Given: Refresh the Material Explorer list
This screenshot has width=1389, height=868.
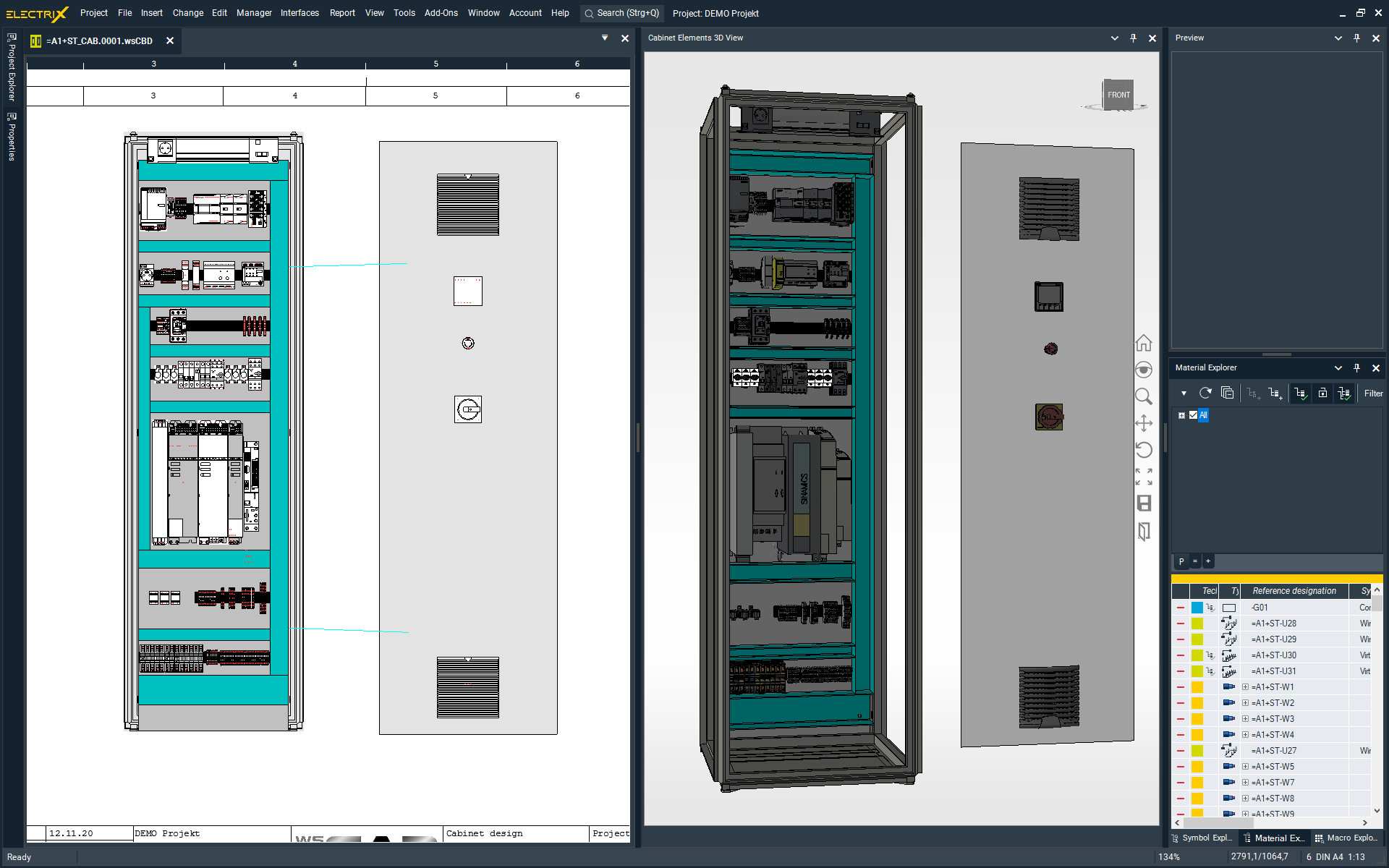Looking at the screenshot, I should coord(1205,393).
